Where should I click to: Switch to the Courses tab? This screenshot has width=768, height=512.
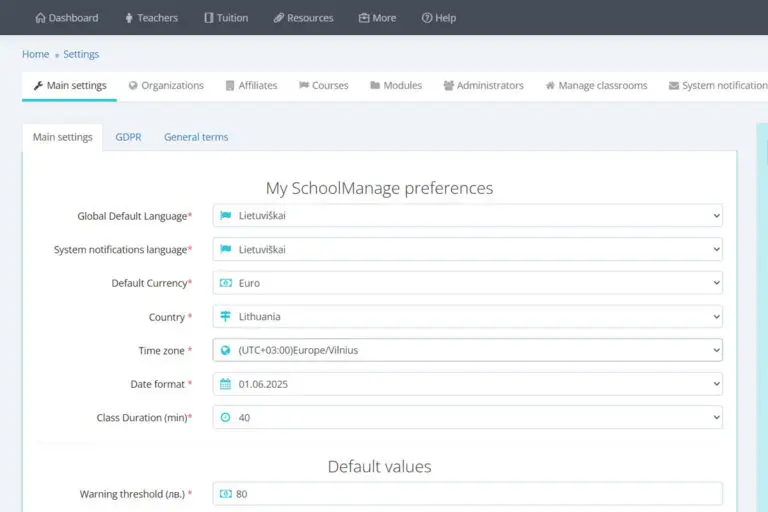point(324,86)
